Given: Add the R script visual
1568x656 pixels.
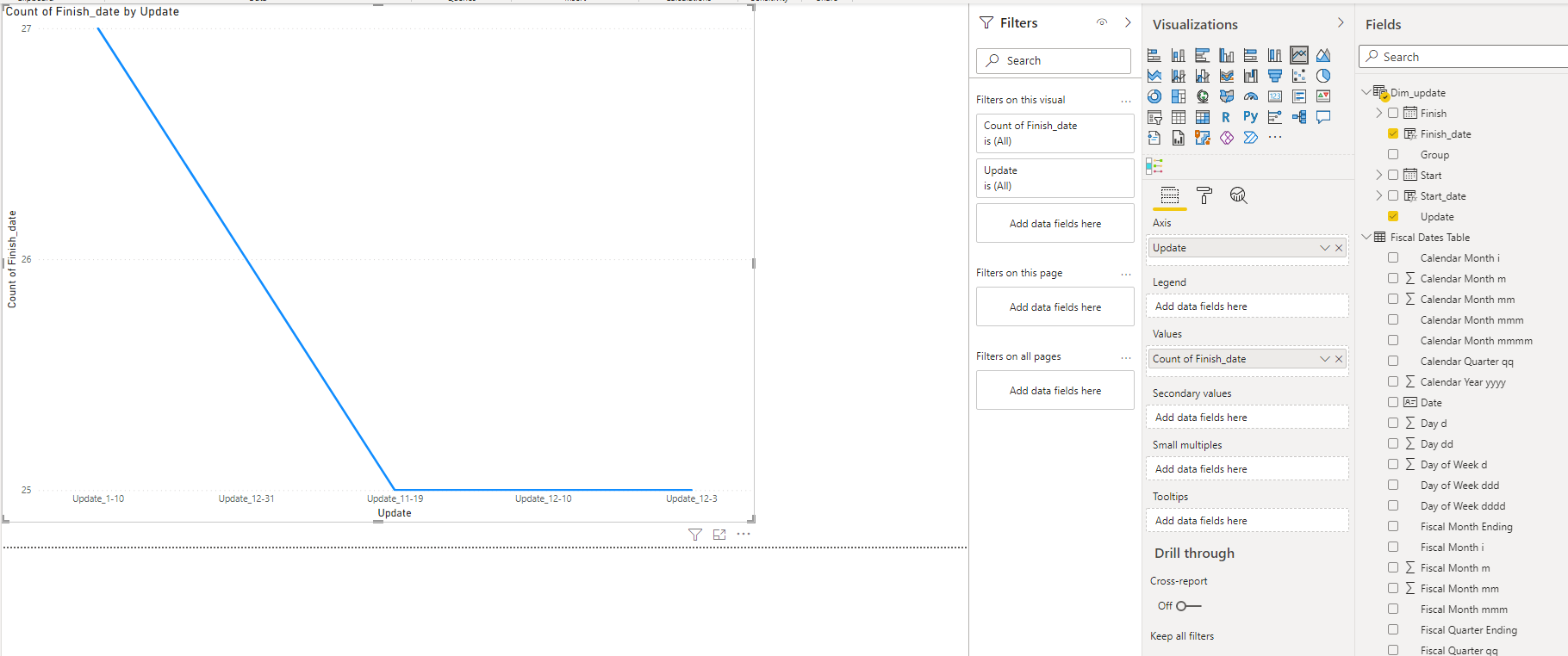Looking at the screenshot, I should click(1227, 117).
